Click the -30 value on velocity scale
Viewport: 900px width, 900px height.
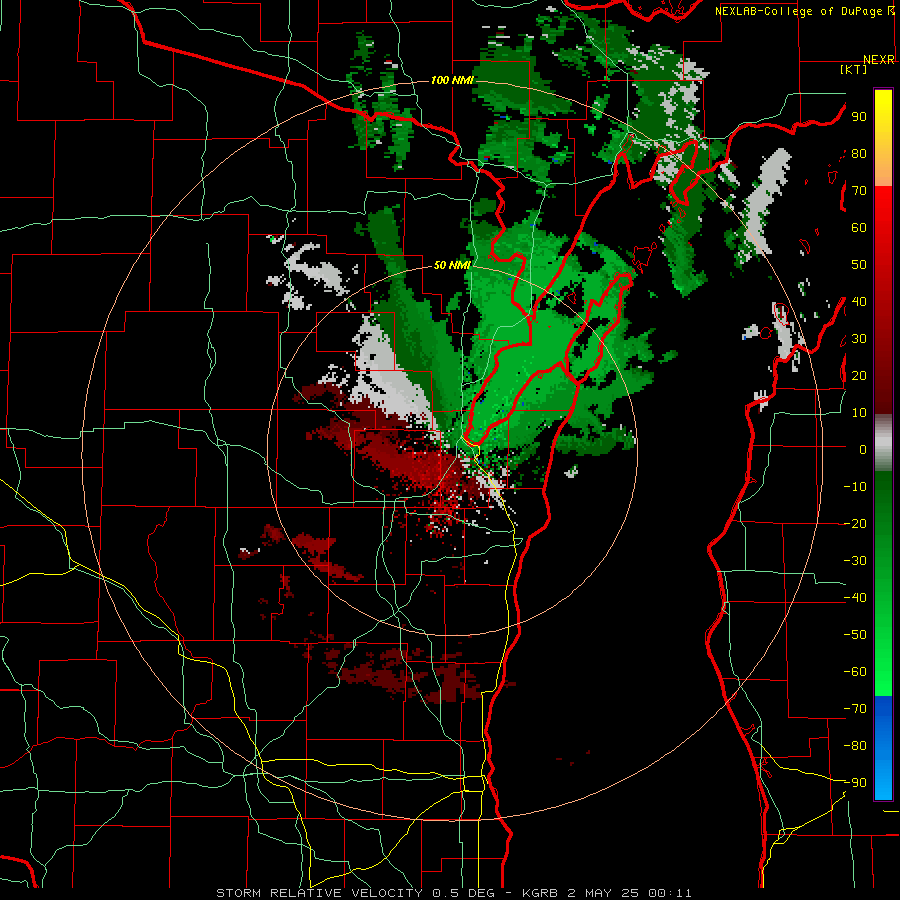(x=855, y=561)
